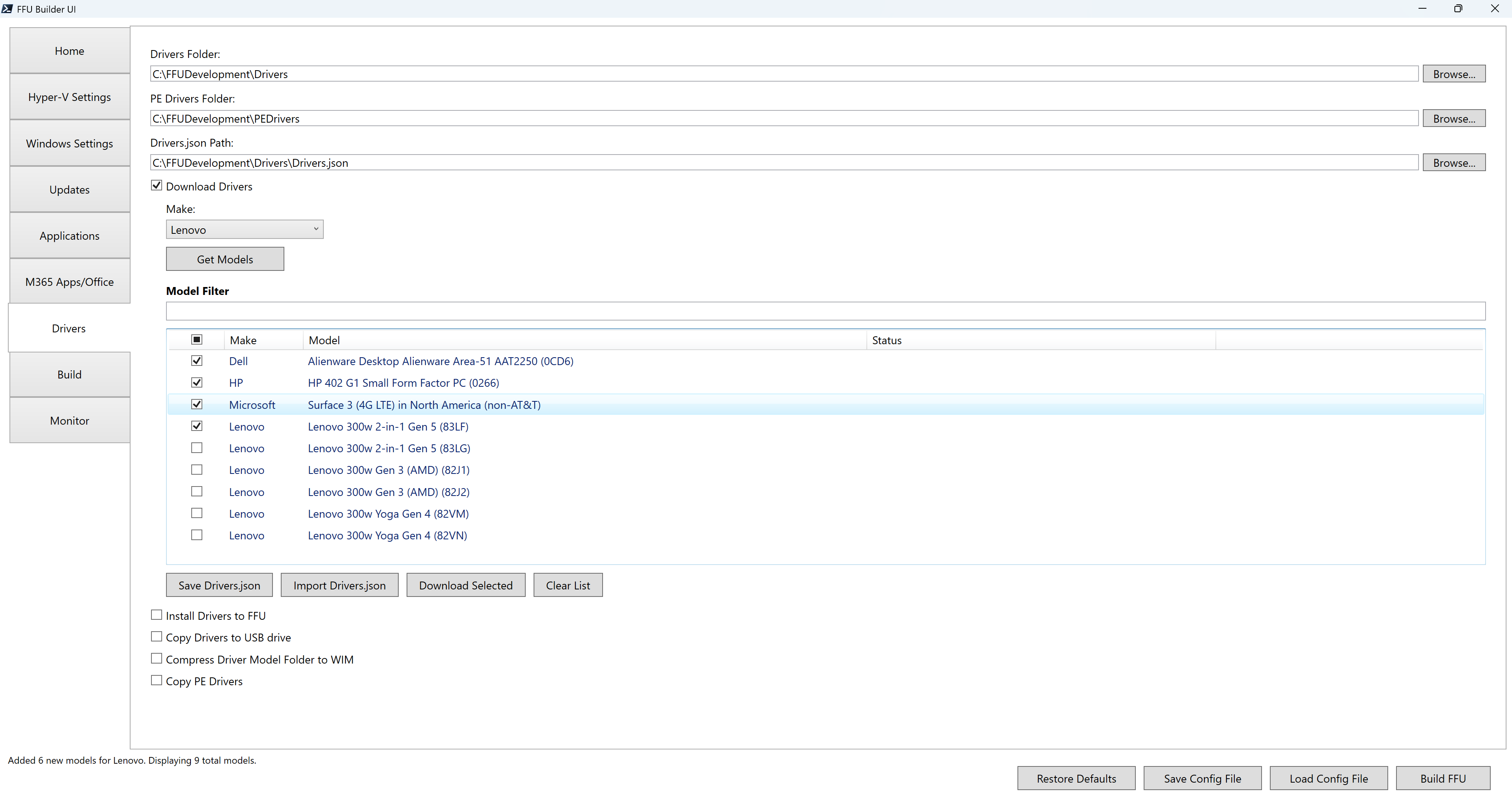
Task: Open the Windows Settings page
Action: 69,143
